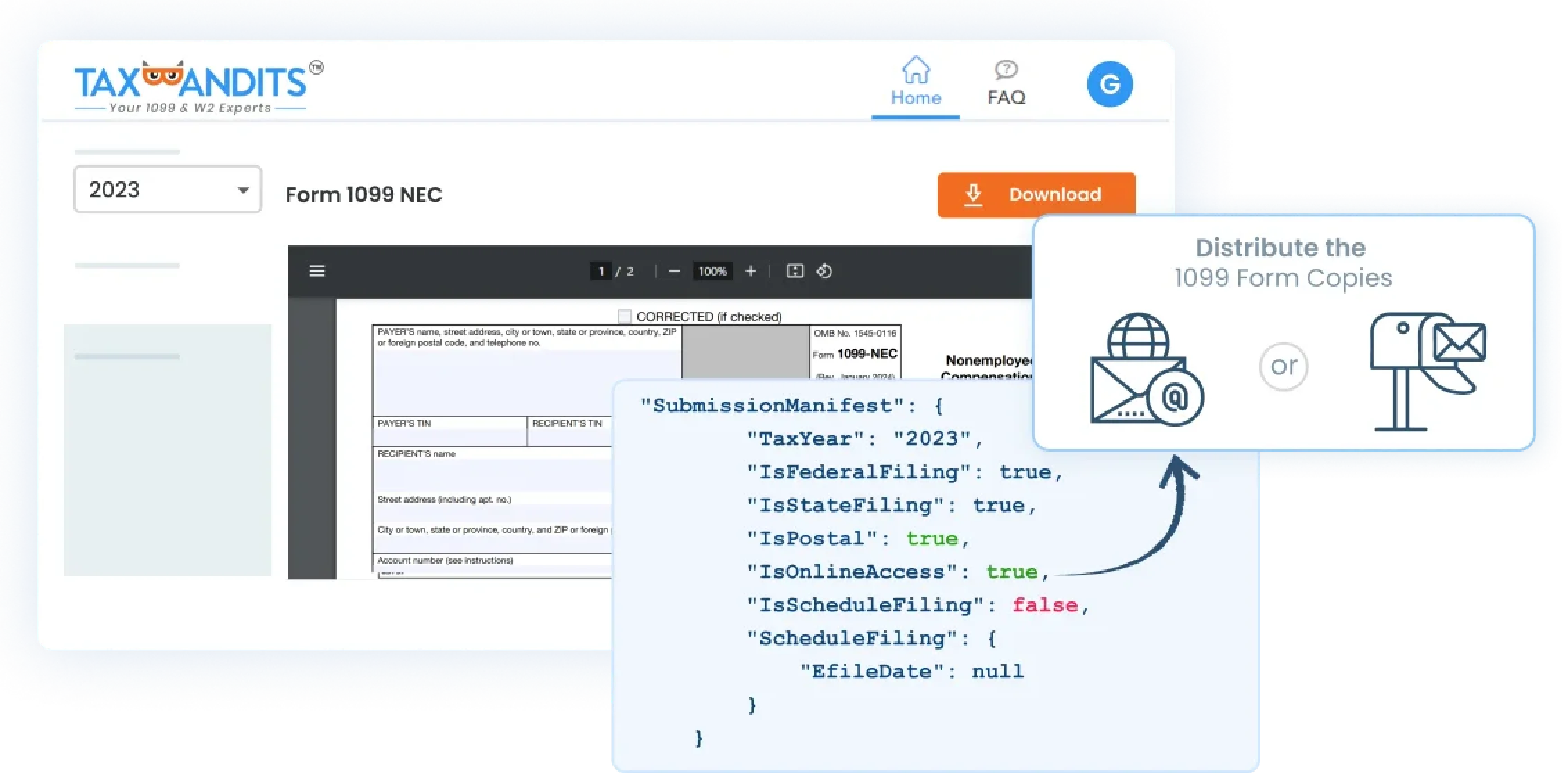1568x773 pixels.
Task: Click the PAYER'S TIN field
Action: (x=449, y=438)
